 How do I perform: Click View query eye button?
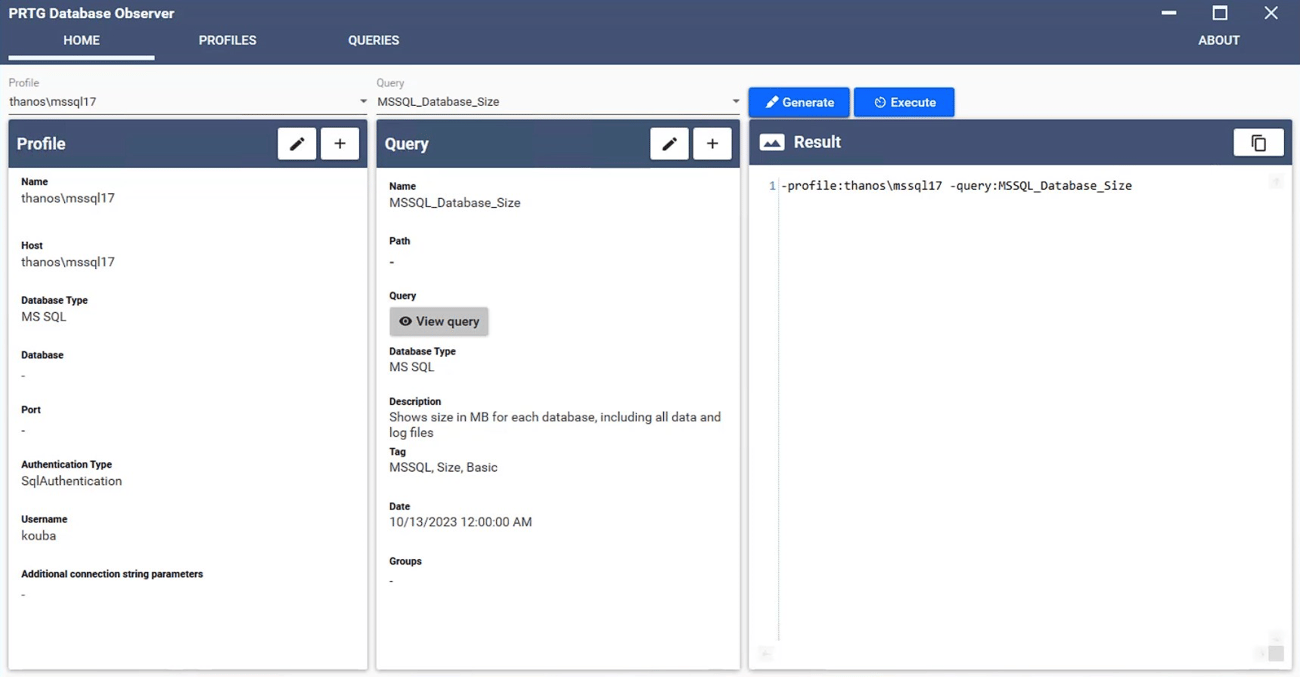[439, 321]
